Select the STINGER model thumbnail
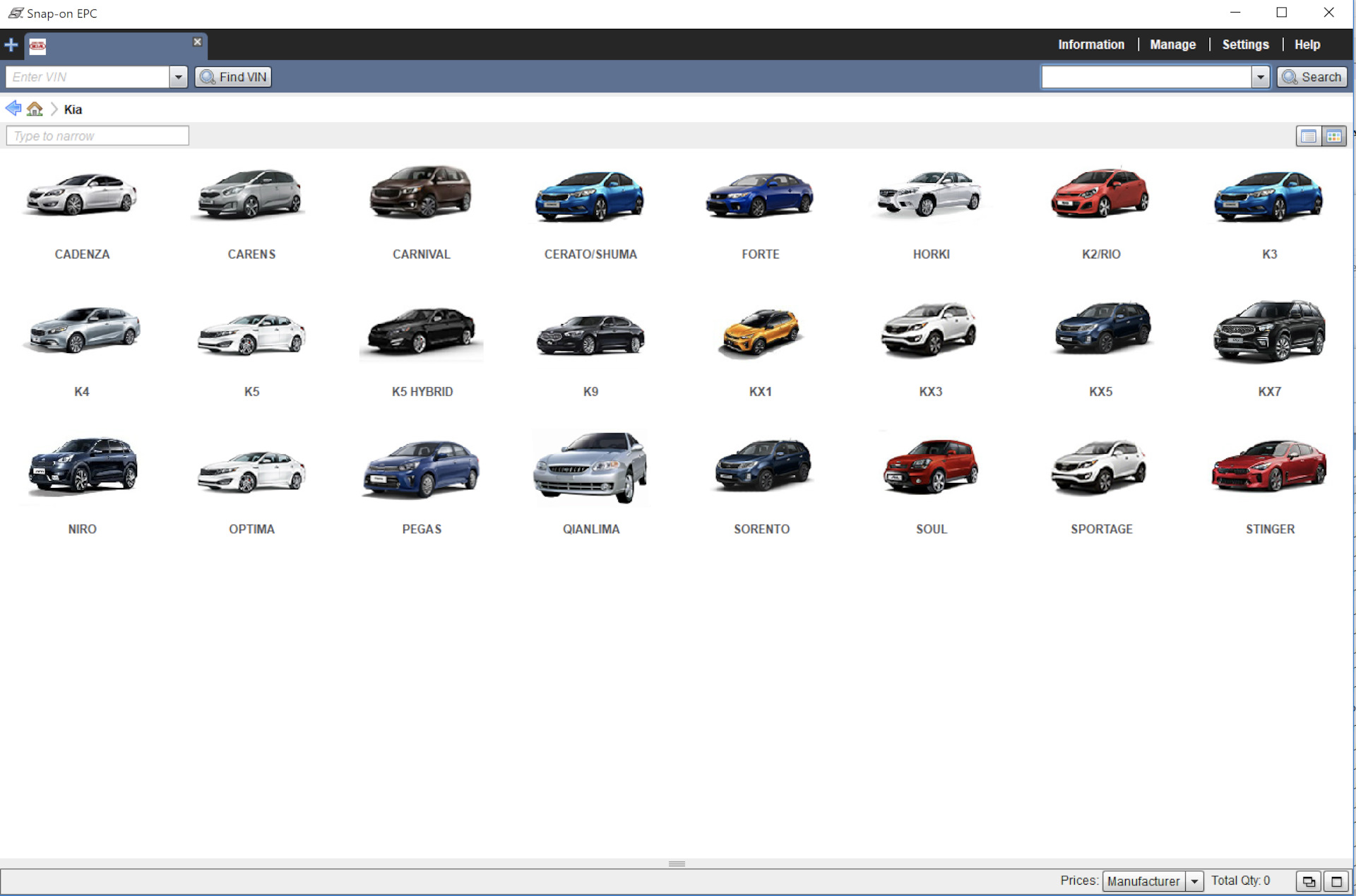 1269,466
